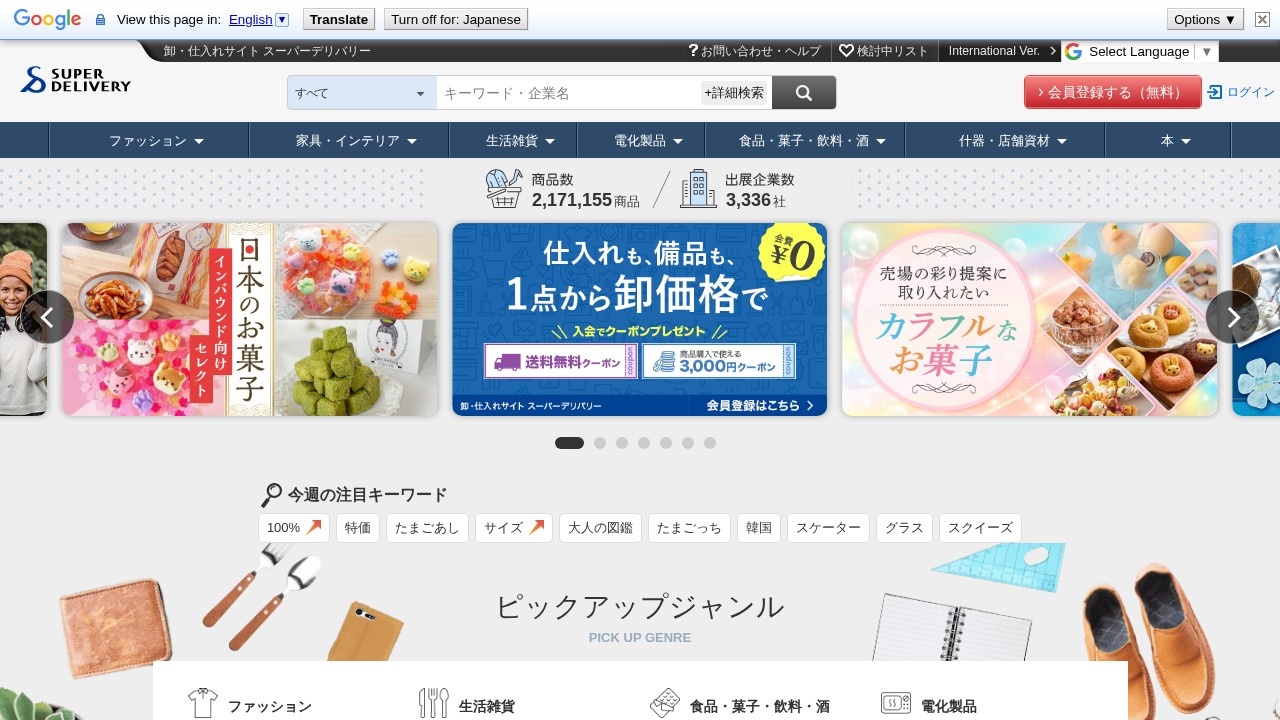Screen dimensions: 1280x720
Task: Switch to International Ver. site
Action: [x=1002, y=51]
